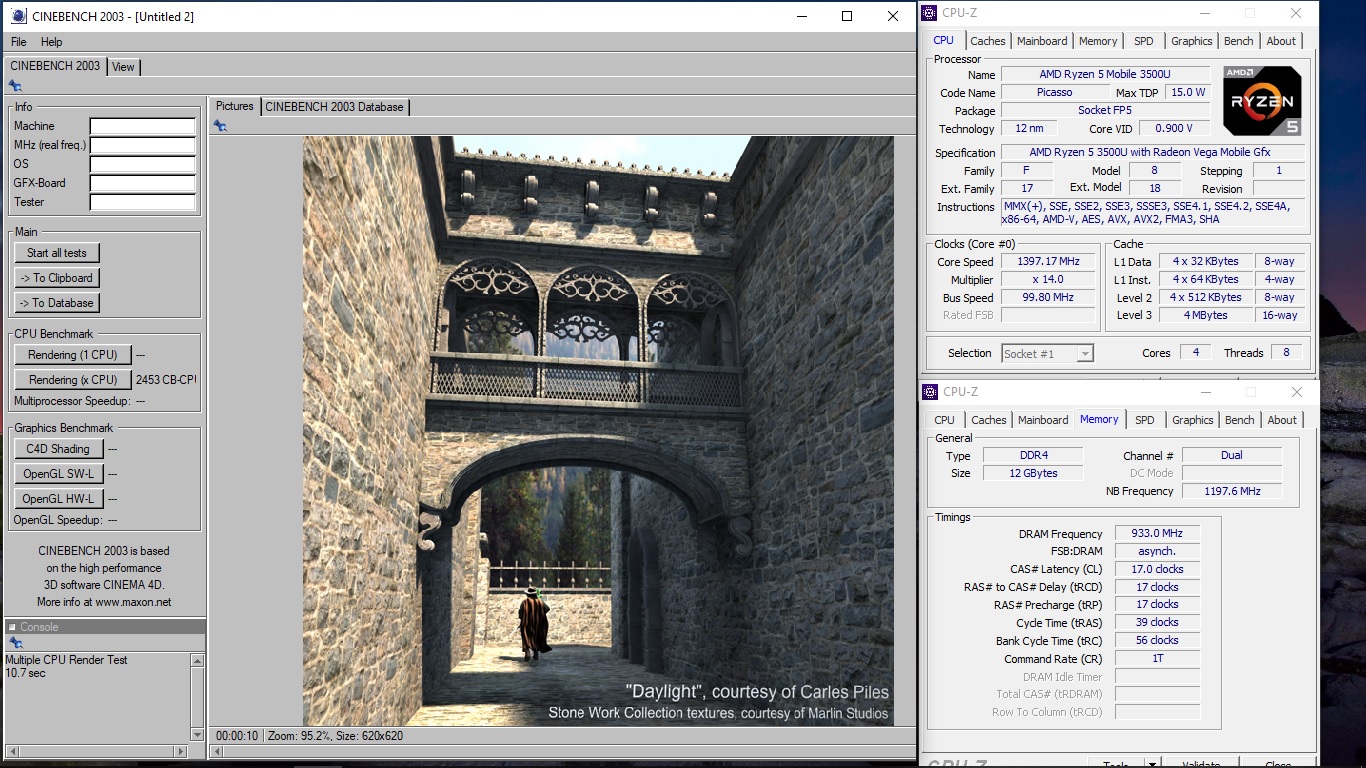Run the OpenGL SW-L test
This screenshot has width=1366, height=768.
pyautogui.click(x=58, y=474)
